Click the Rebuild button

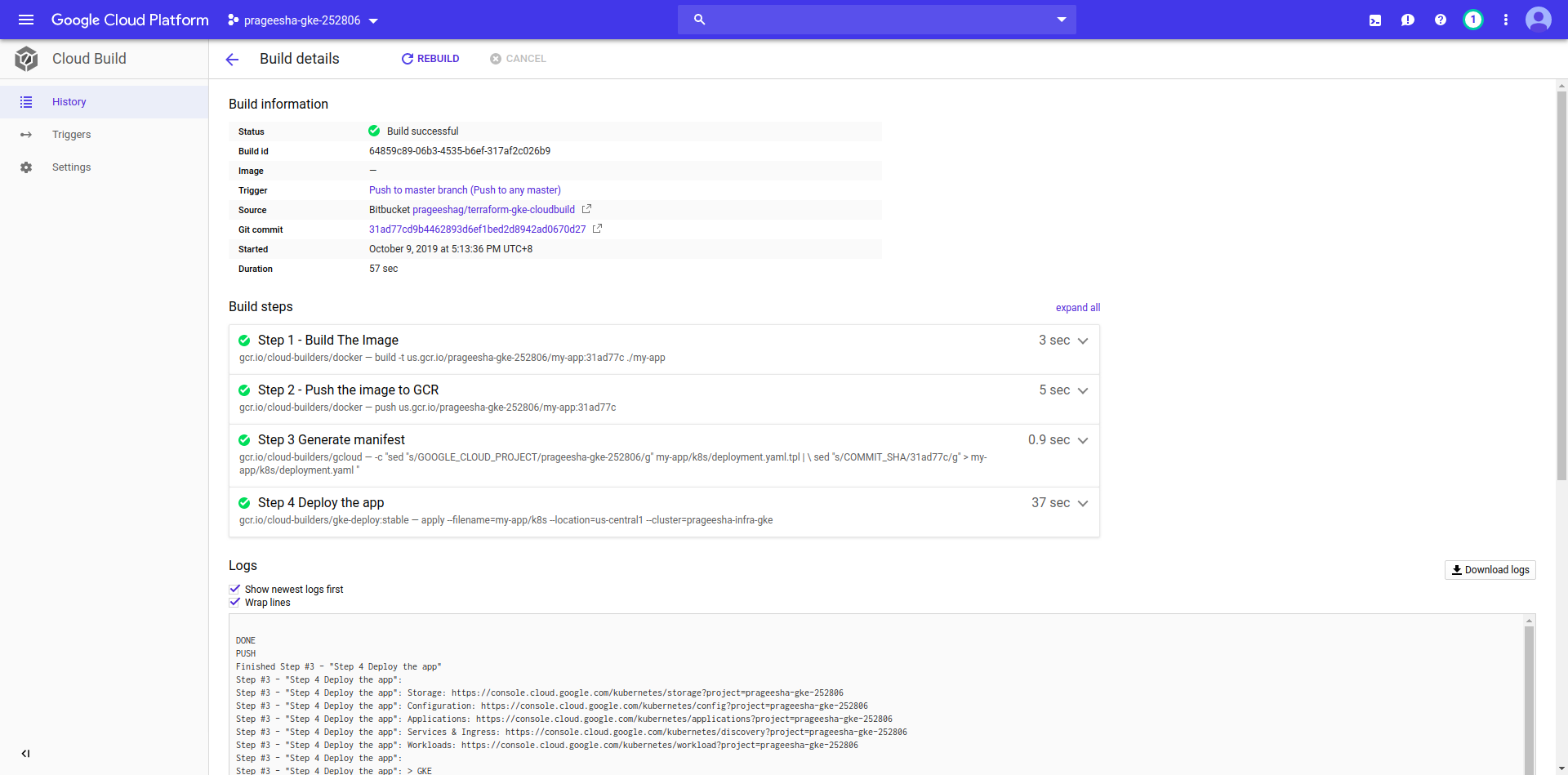pos(430,59)
